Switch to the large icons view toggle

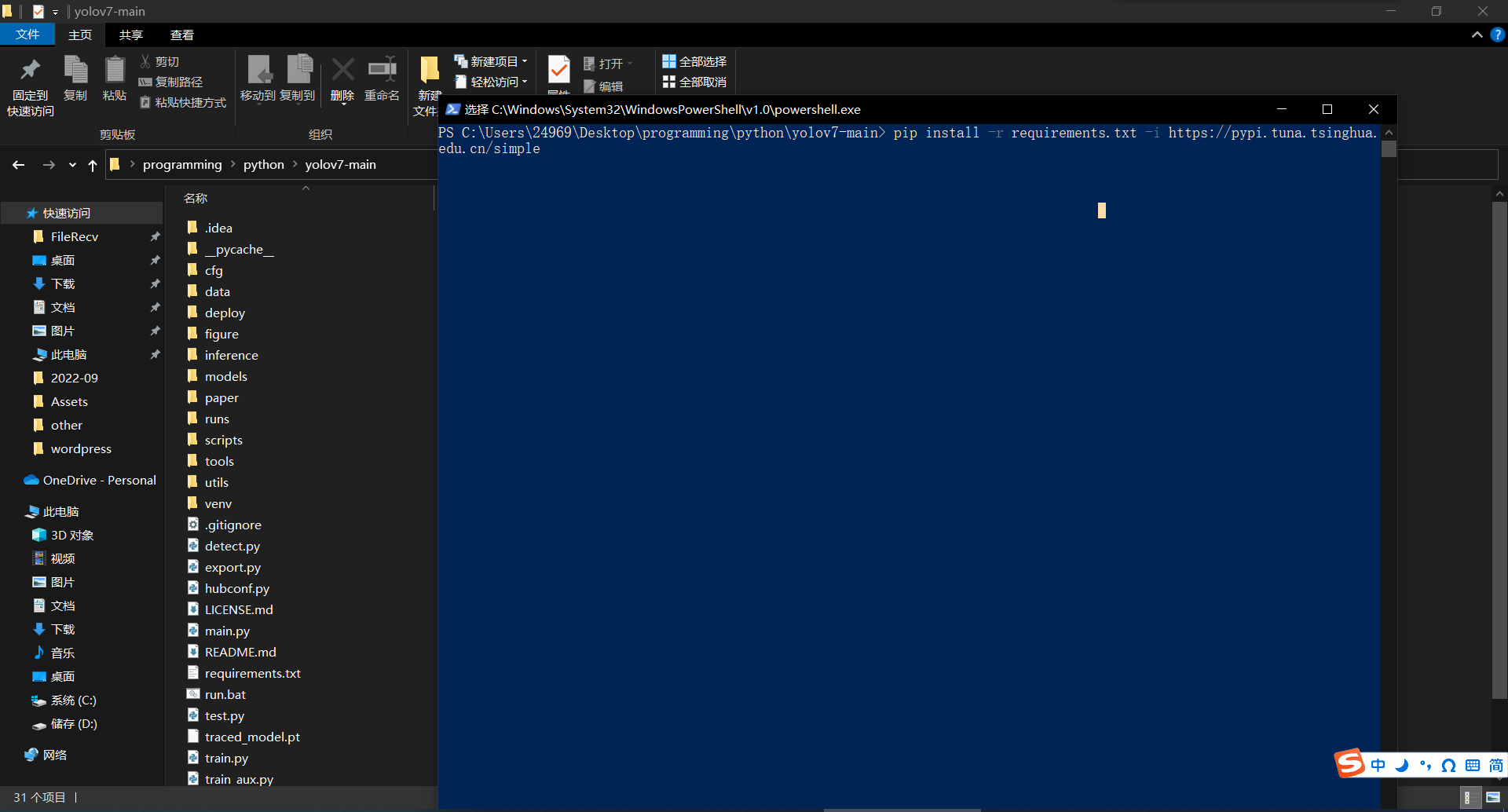(x=1493, y=798)
